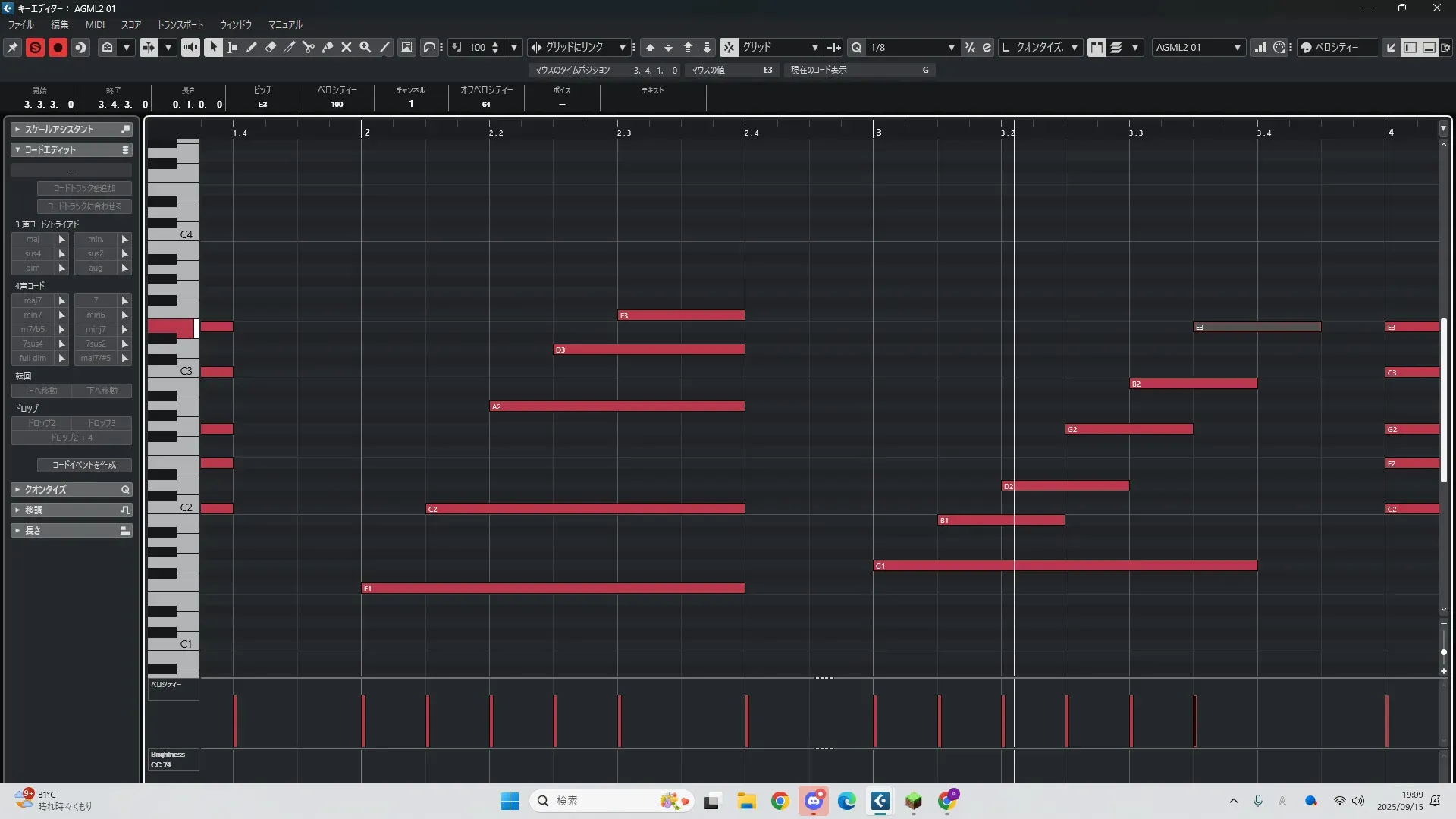Viewport: 1456px width, 819px height.
Task: Select the Mute X tool
Action: [x=347, y=47]
